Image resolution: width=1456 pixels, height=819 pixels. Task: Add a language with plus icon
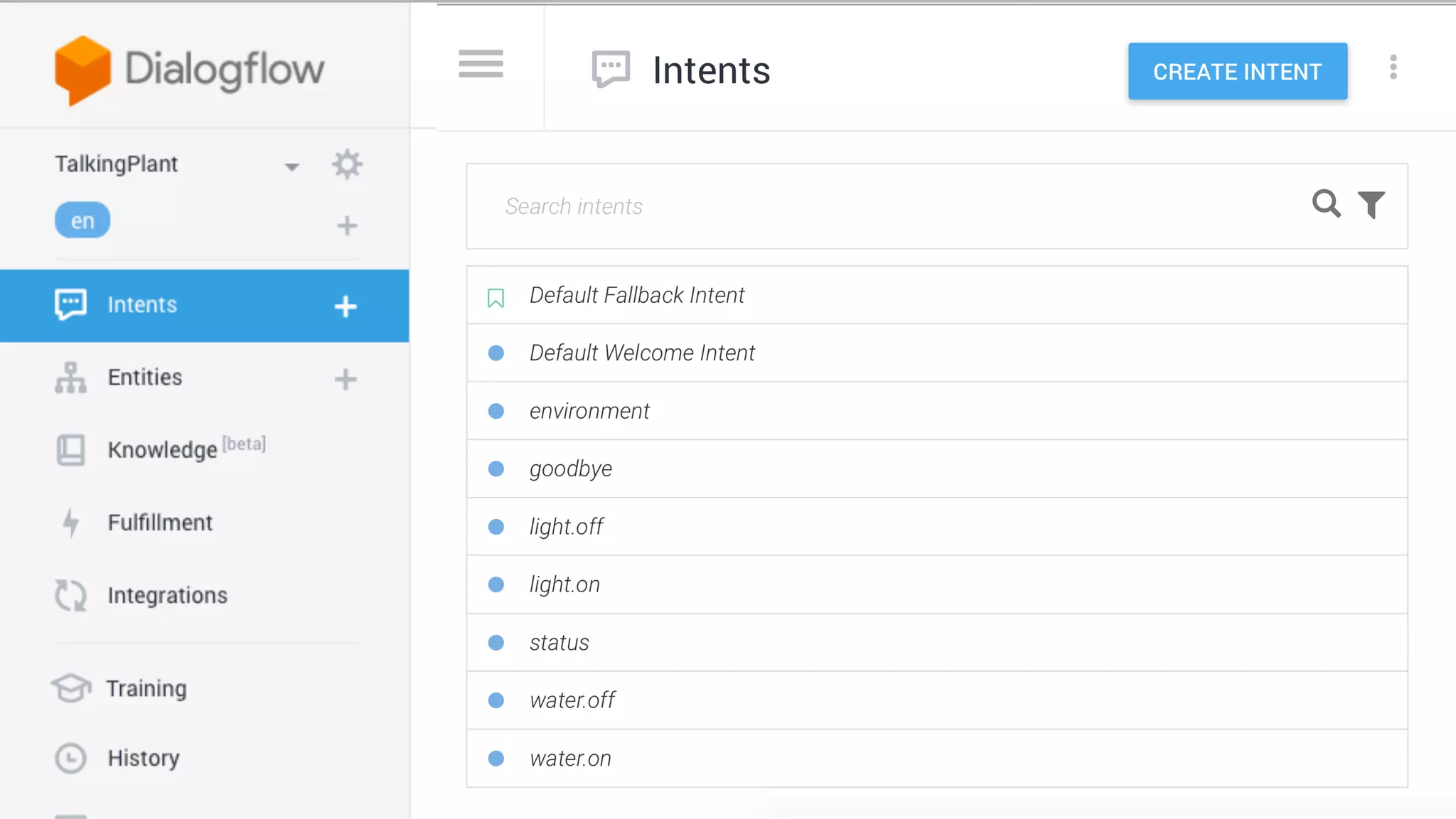click(x=347, y=226)
